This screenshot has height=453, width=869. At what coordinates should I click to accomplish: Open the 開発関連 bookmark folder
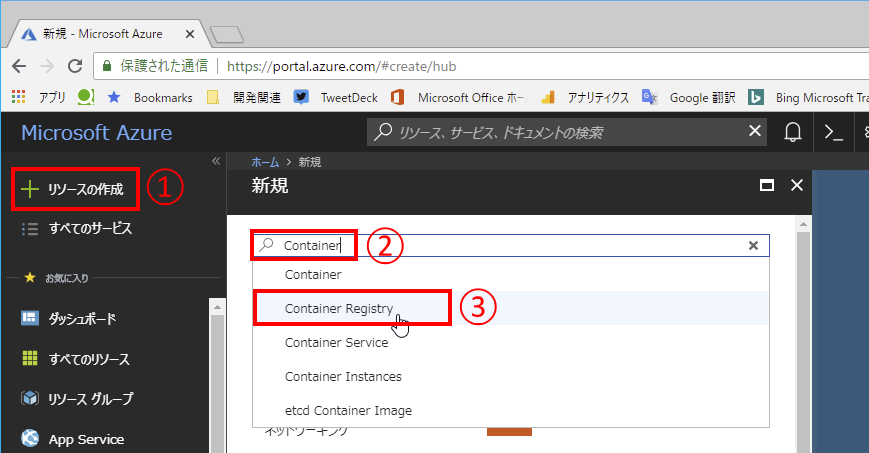[244, 98]
